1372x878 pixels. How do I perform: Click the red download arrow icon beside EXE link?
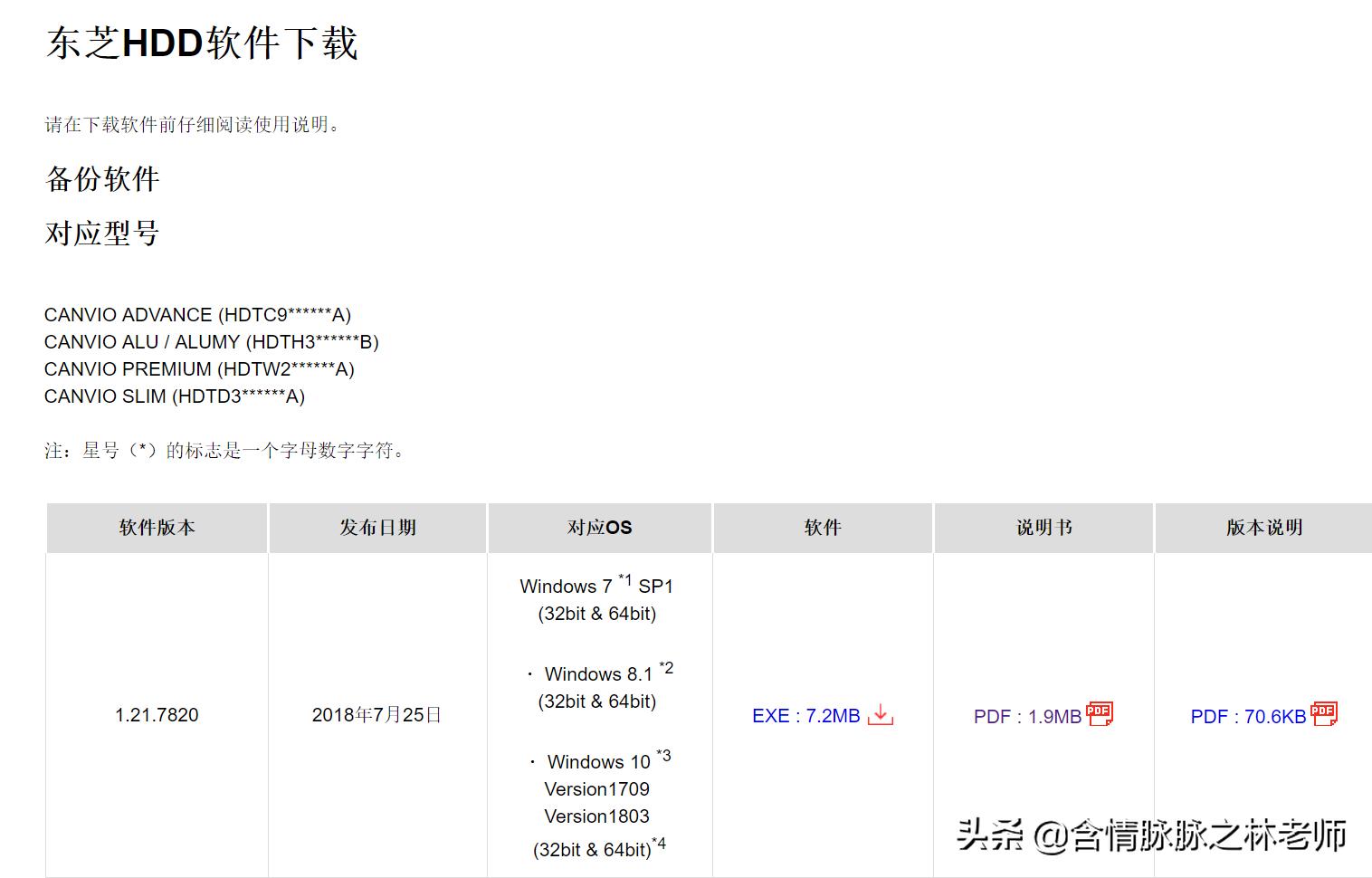point(881,716)
